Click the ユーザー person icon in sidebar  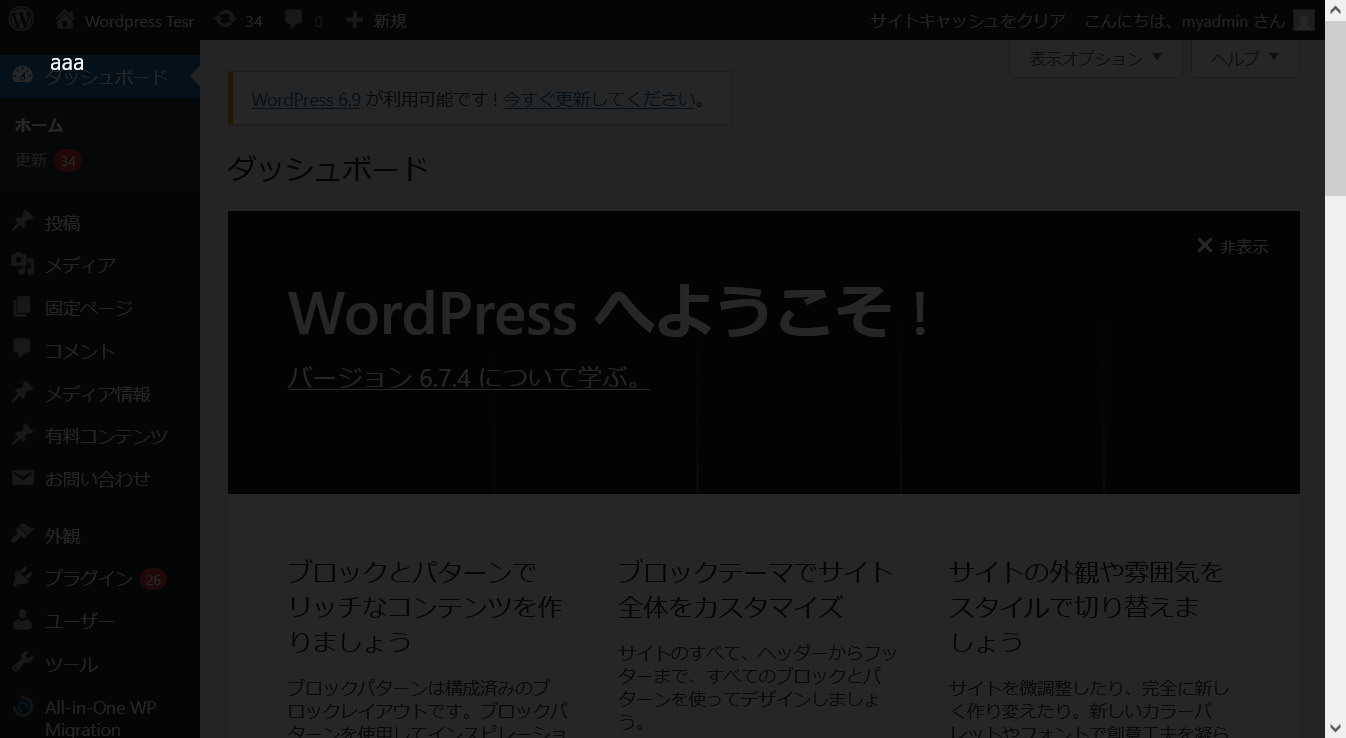[23, 621]
